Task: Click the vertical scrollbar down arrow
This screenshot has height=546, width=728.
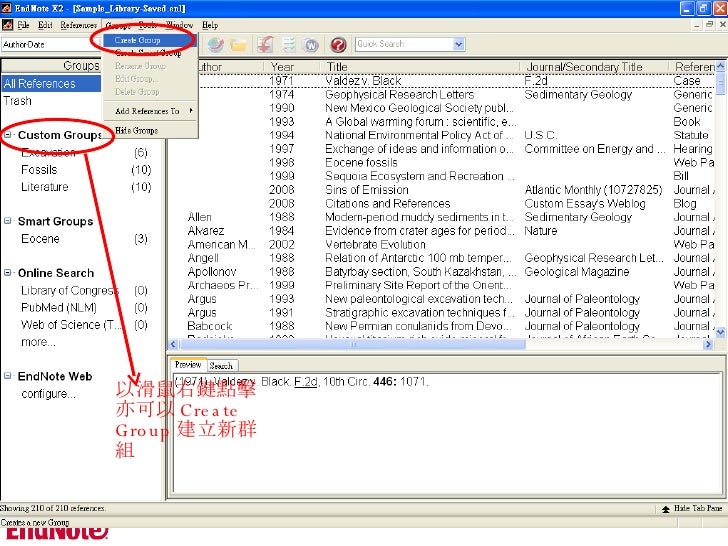Action: coord(720,332)
